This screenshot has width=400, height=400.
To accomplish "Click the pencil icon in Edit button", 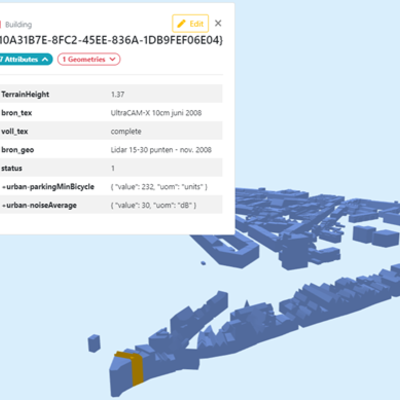I will [181, 24].
